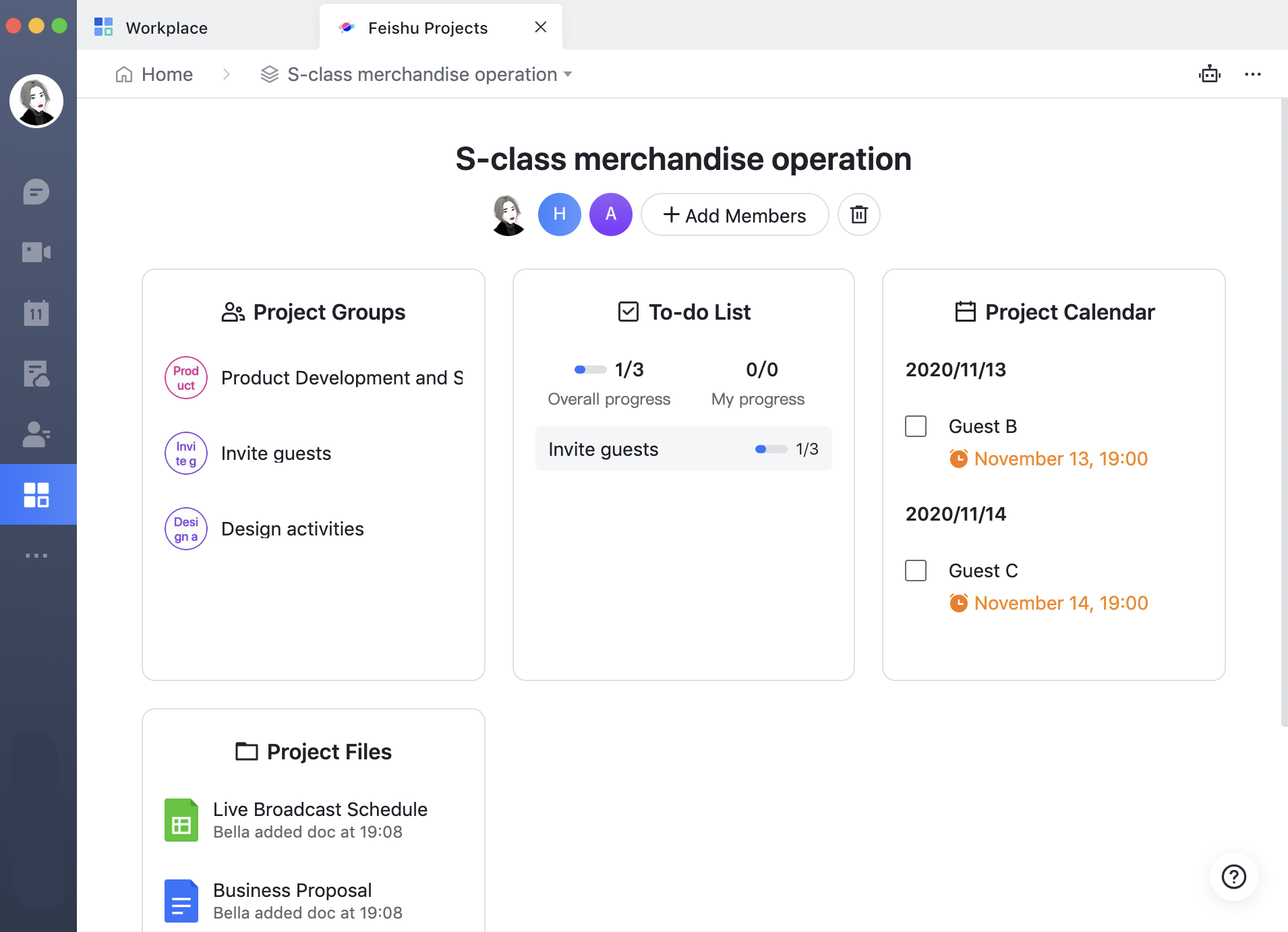Check the Guest B calendar task
Viewport: 1288px width, 932px height.
tap(915, 426)
